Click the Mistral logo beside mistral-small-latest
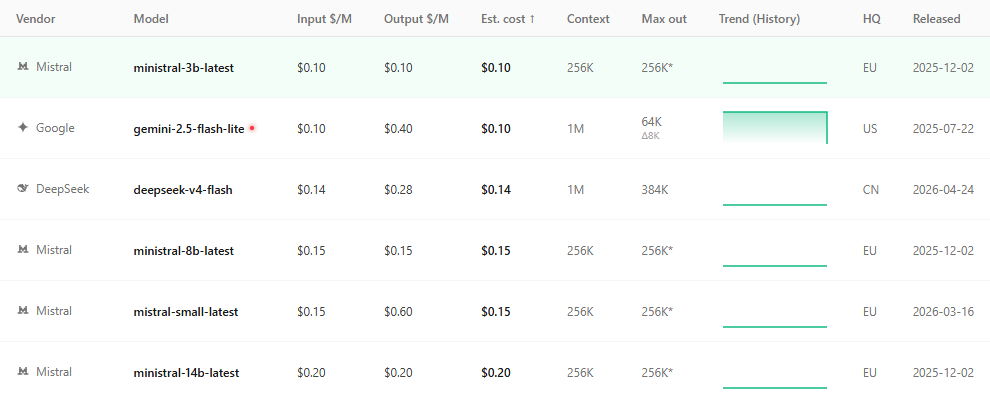The image size is (990, 402). (x=23, y=311)
